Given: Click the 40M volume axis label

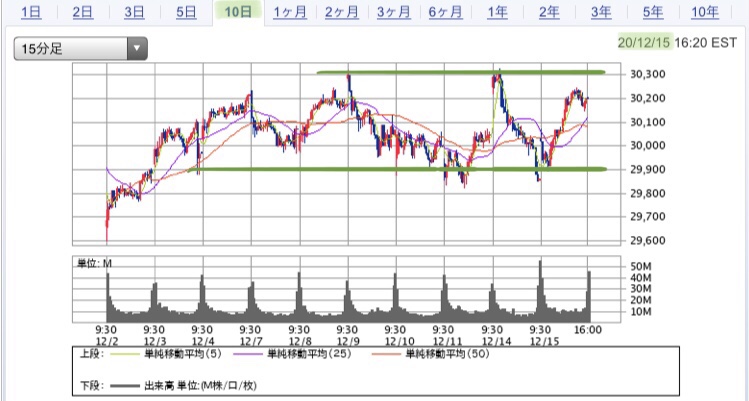Looking at the screenshot, I should (641, 278).
